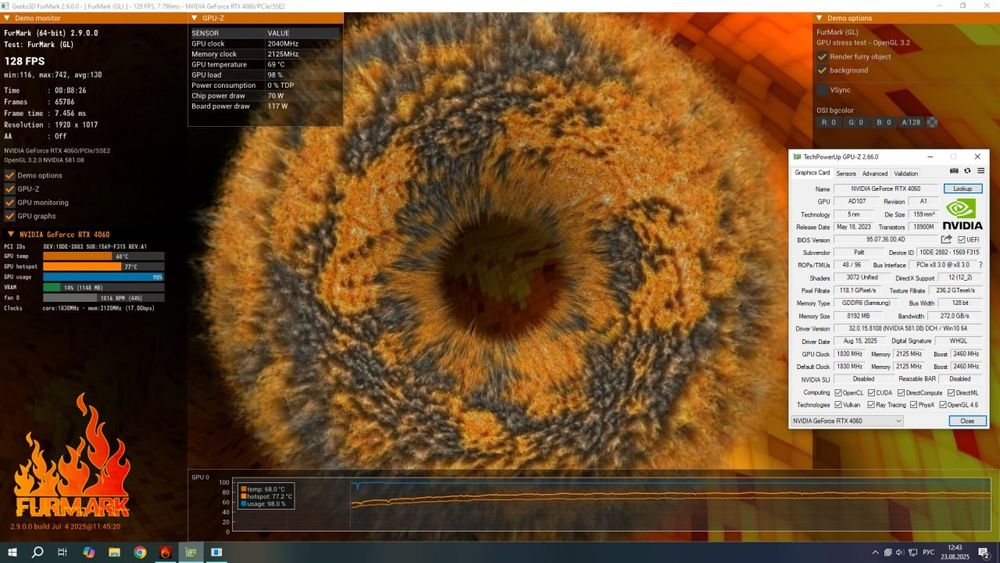This screenshot has height=563, width=1000.
Task: Click the Lookup button in GPU-Z
Action: (962, 189)
